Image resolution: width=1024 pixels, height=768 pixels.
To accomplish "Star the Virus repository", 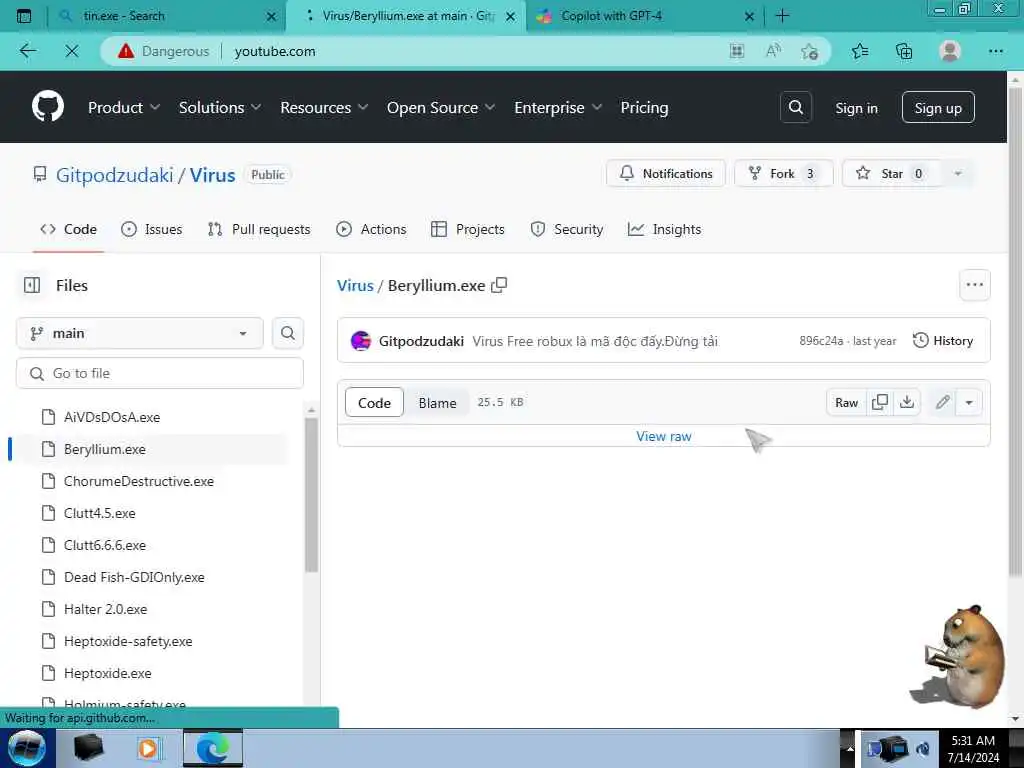I will point(891,174).
